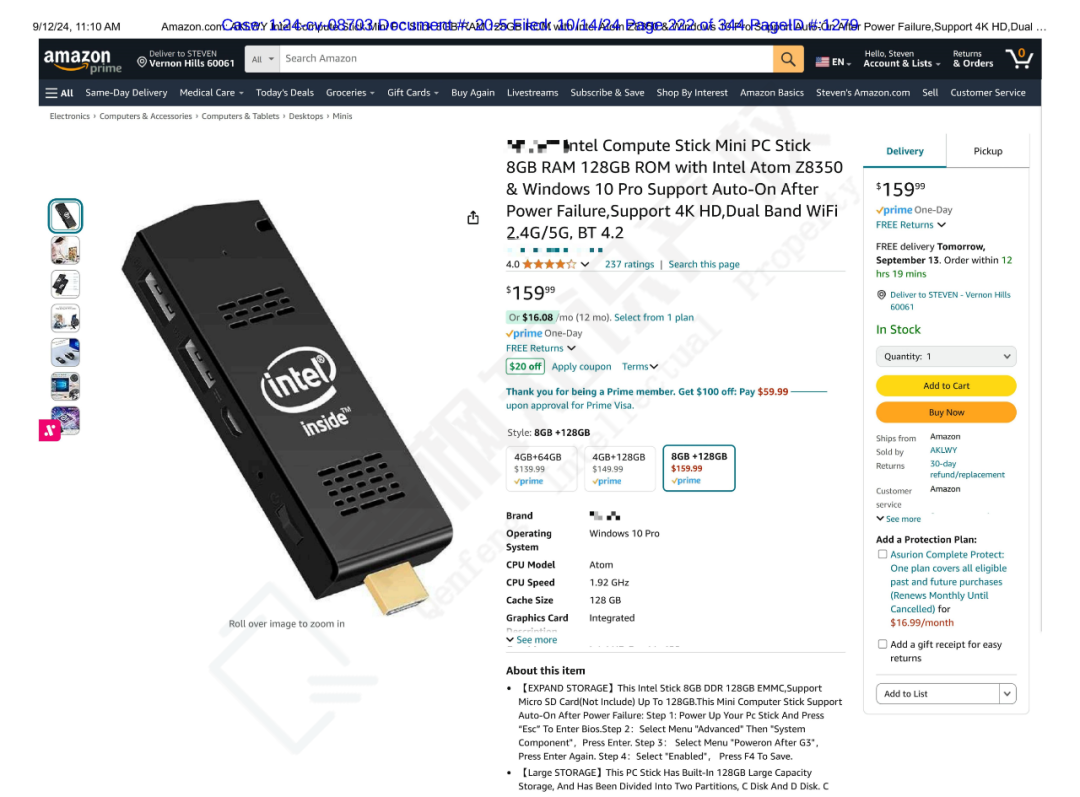Viewport: 1080px width, 797px height.
Task: Open Today's Deals in navigation bar
Action: click(284, 93)
